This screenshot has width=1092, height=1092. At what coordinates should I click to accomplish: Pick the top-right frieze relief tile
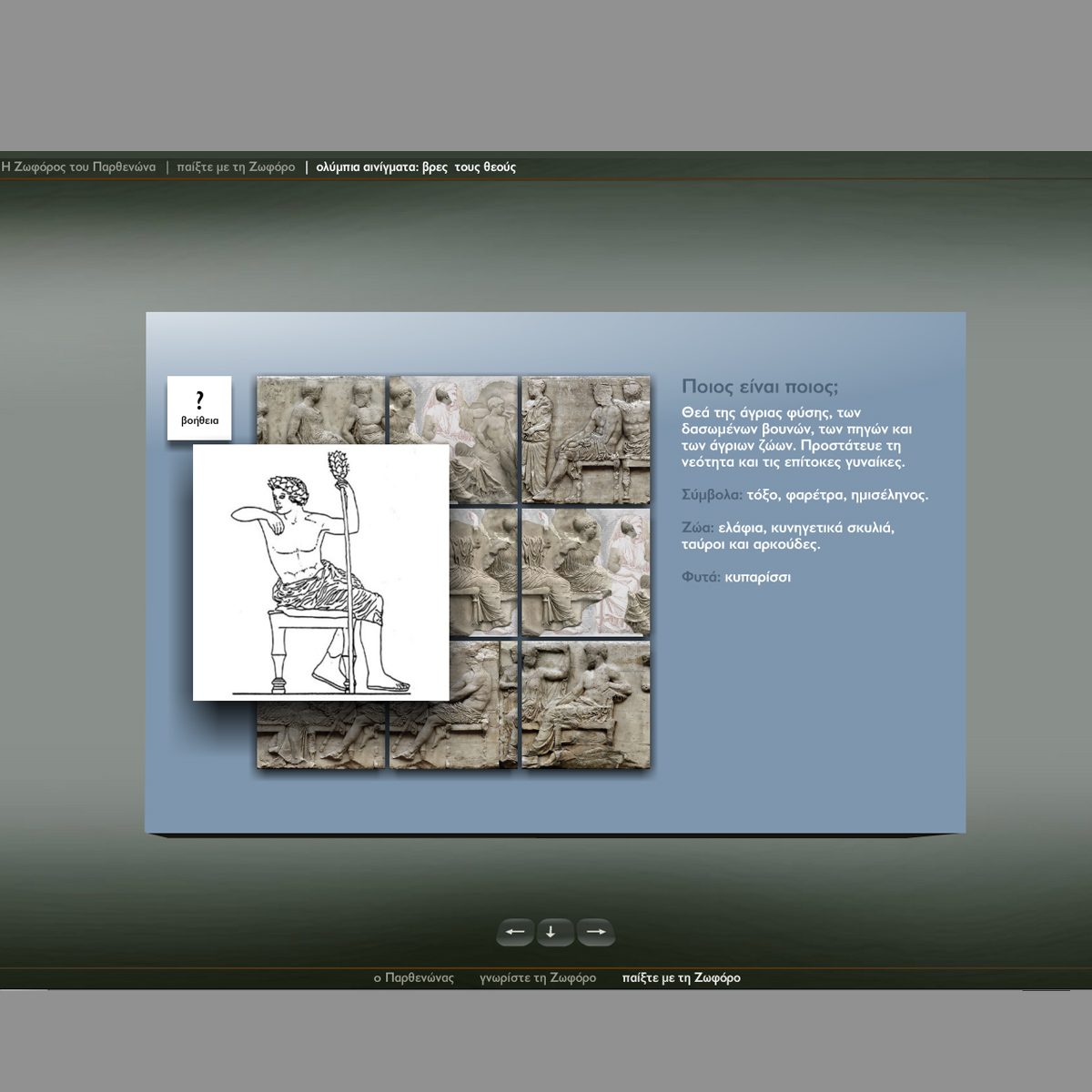pos(586,440)
